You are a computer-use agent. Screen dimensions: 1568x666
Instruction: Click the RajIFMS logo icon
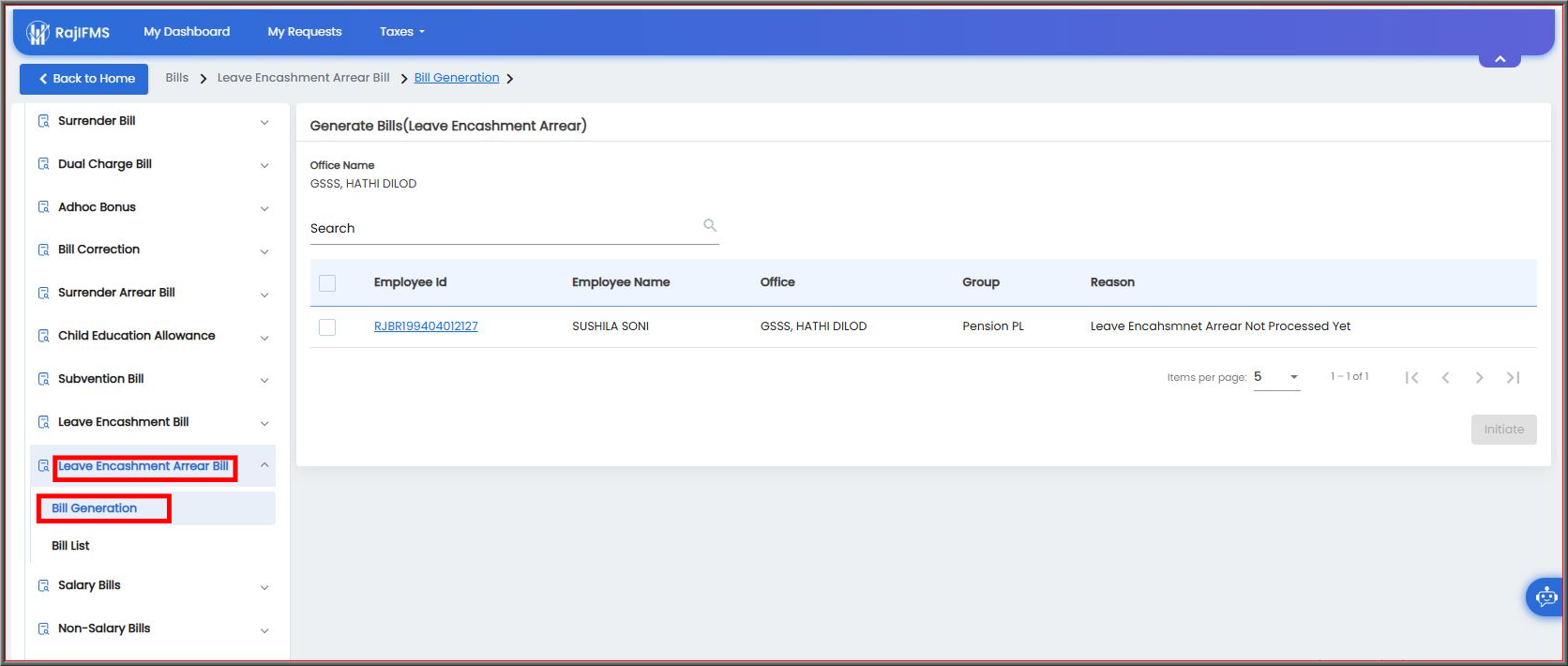(38, 33)
